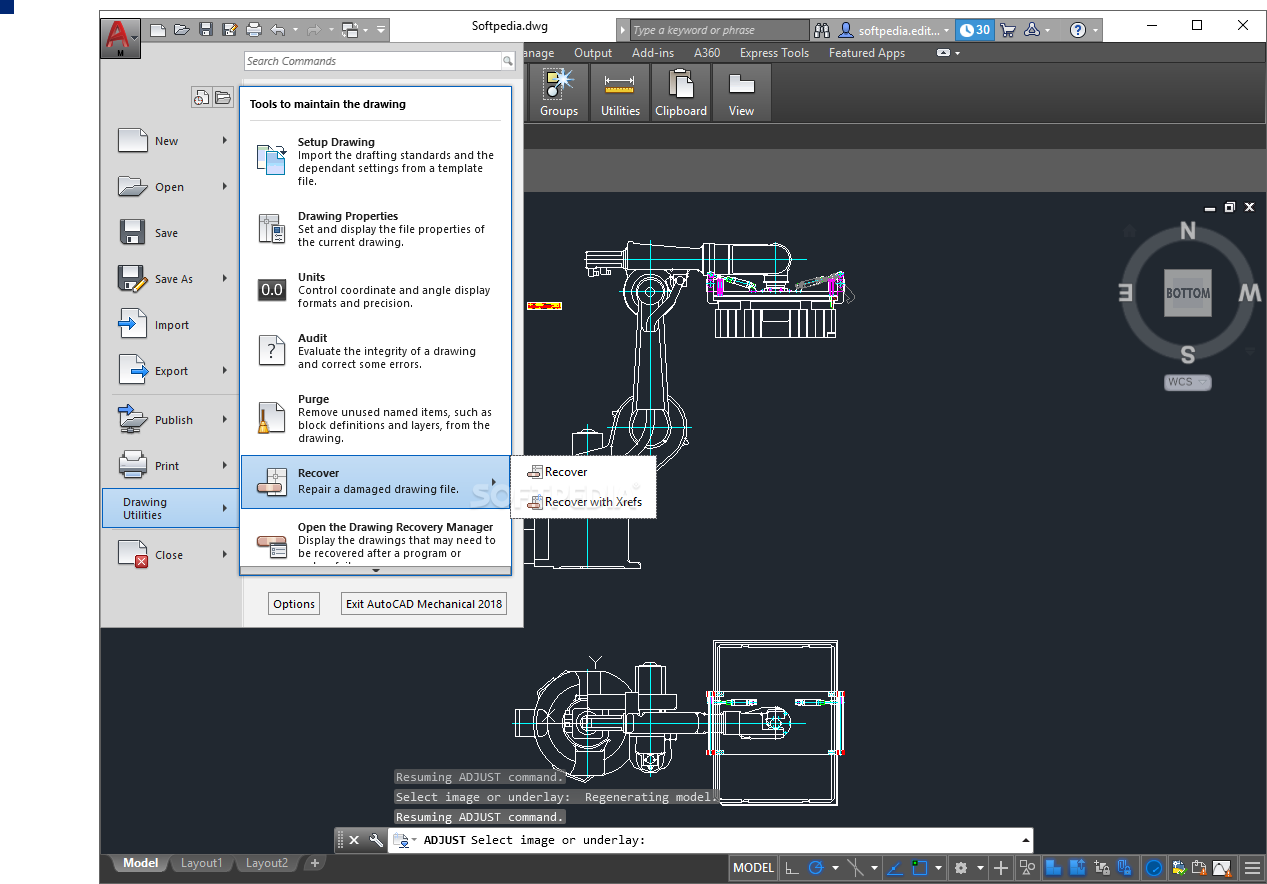Open the quick access toolbar customize dropdown
The image size is (1267, 884).
point(380,30)
